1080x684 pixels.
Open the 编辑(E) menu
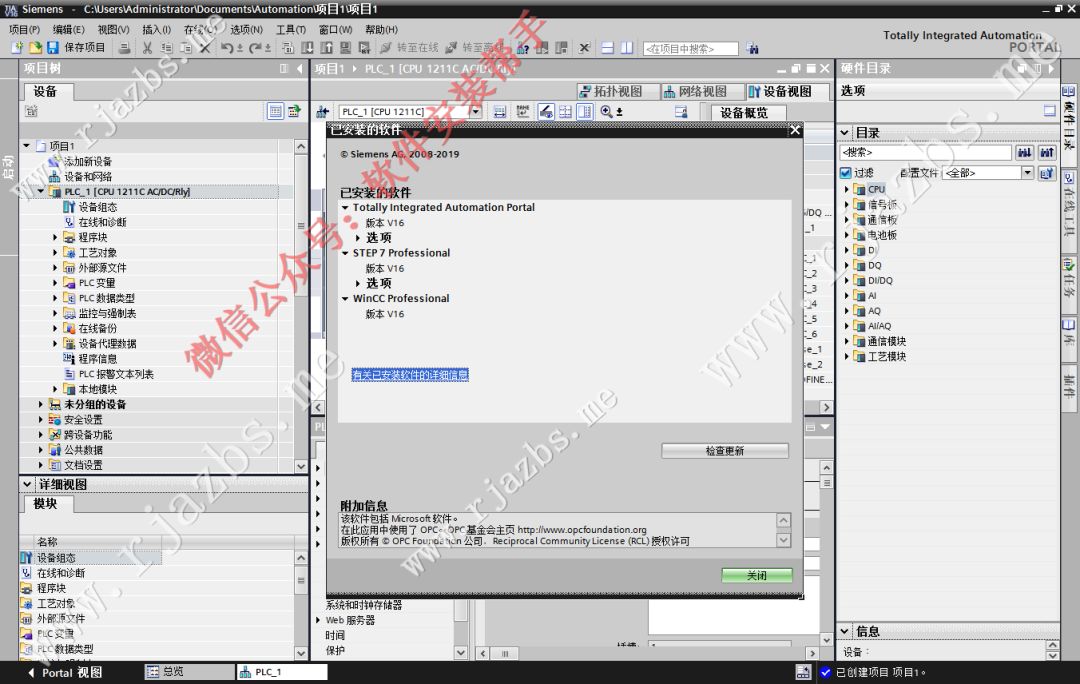tap(68, 30)
